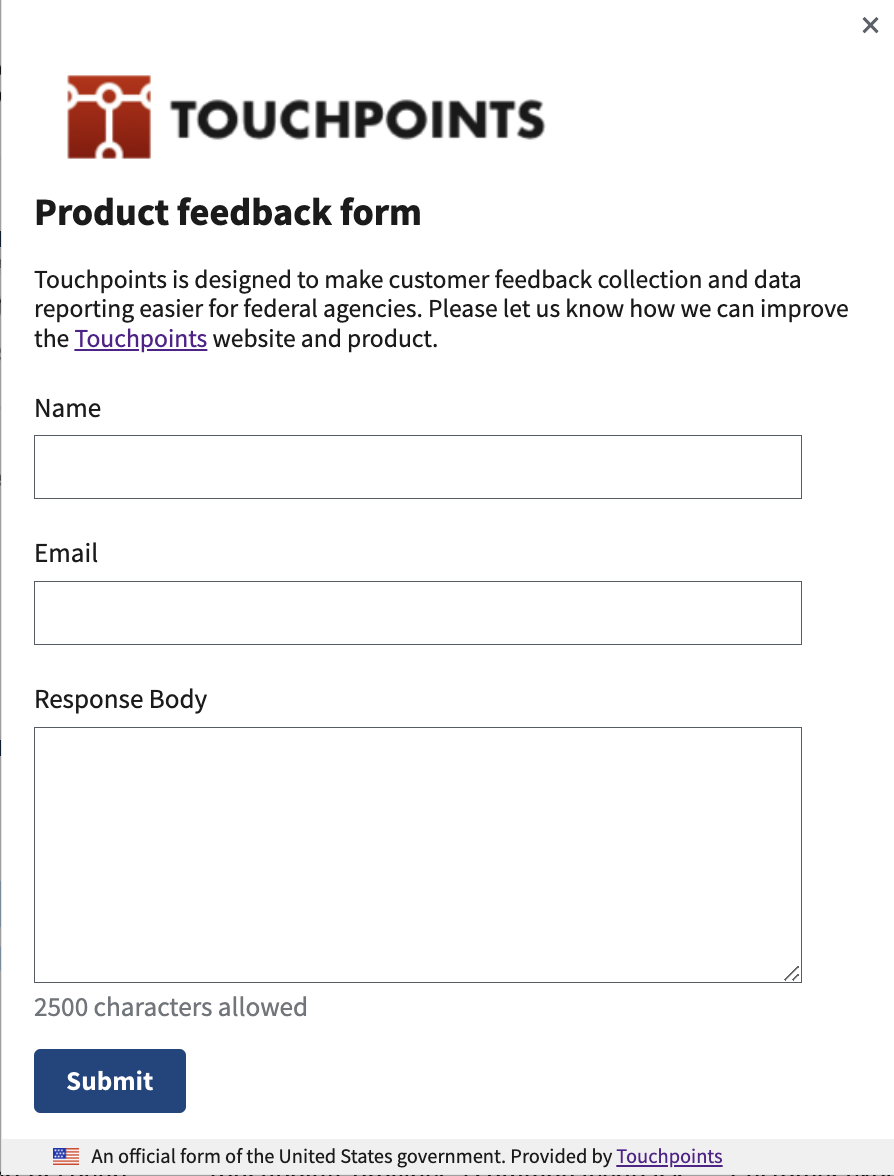Image resolution: width=894 pixels, height=1176 pixels.
Task: Open the Touchpoints link in footer banner
Action: coord(669,1157)
